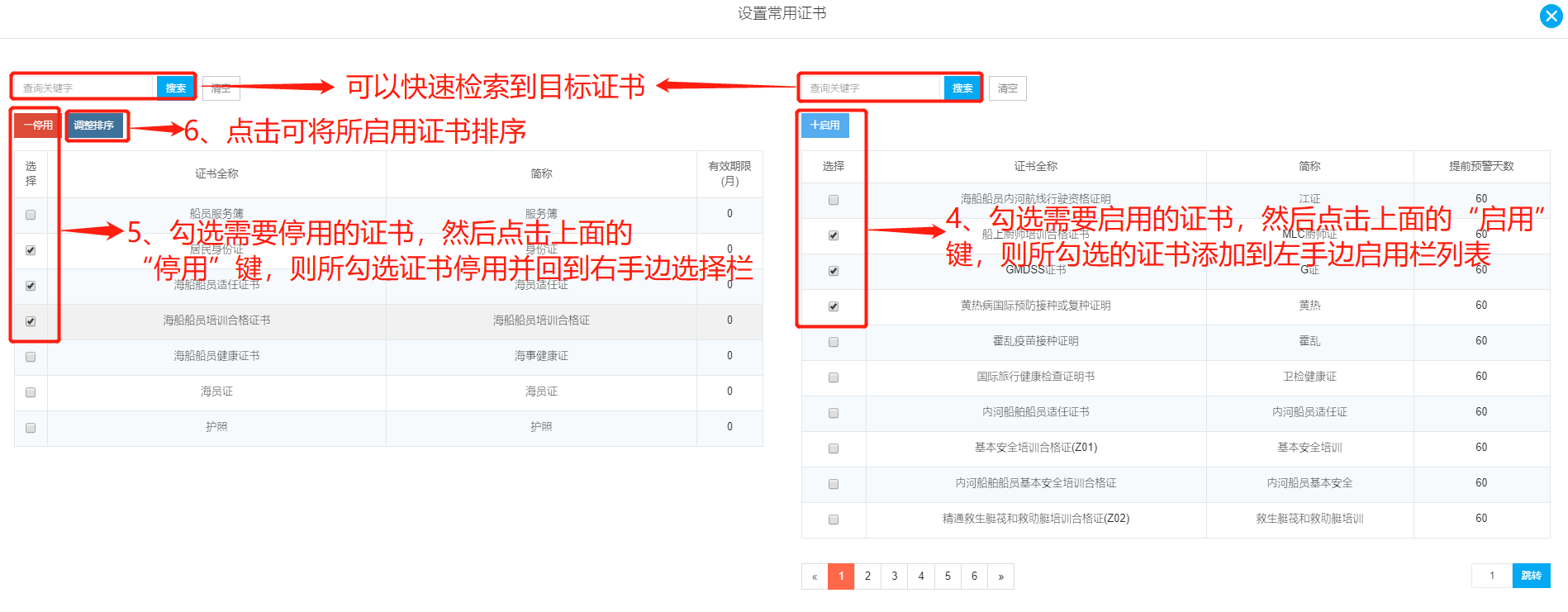Viewport: 1568px width, 612px height.
Task: Check the 海船船员内河航线行驶资格证明 checkbox
Action: click(x=834, y=200)
